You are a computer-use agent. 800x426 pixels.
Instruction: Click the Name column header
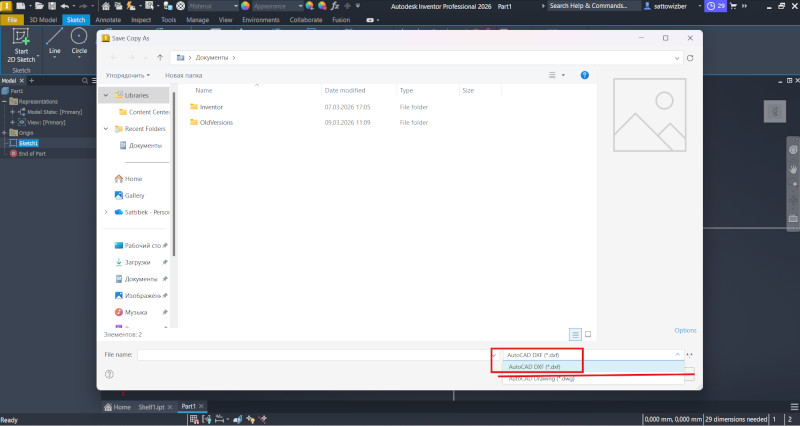(204, 90)
